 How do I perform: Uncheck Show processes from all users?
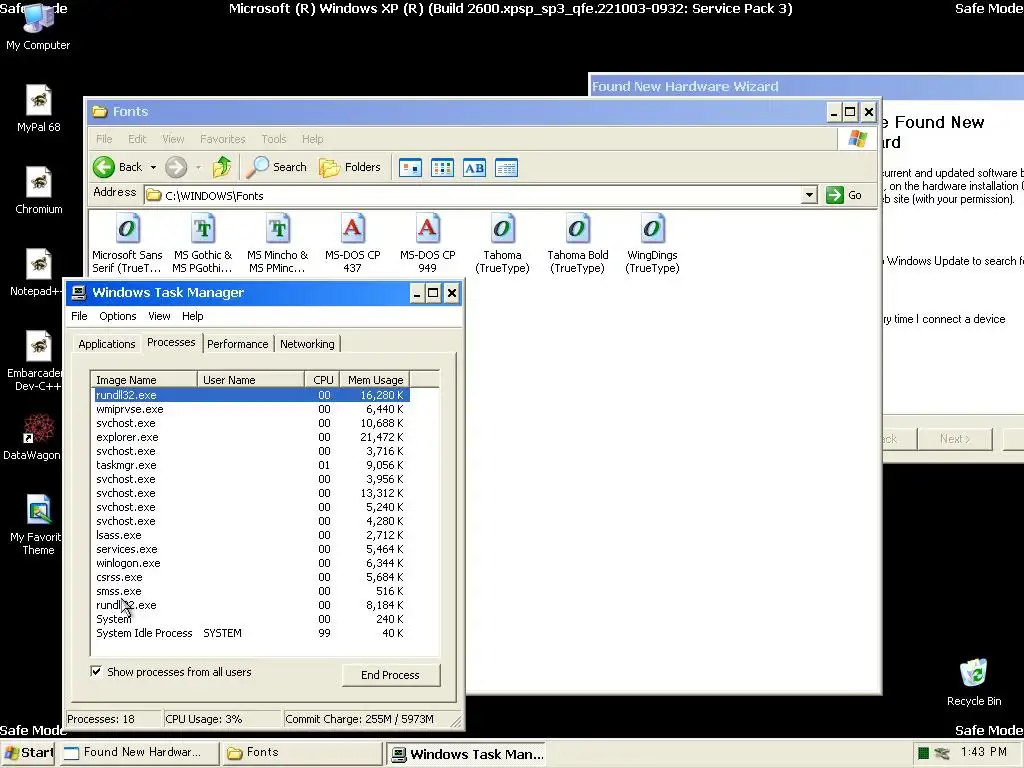pyautogui.click(x=96, y=671)
